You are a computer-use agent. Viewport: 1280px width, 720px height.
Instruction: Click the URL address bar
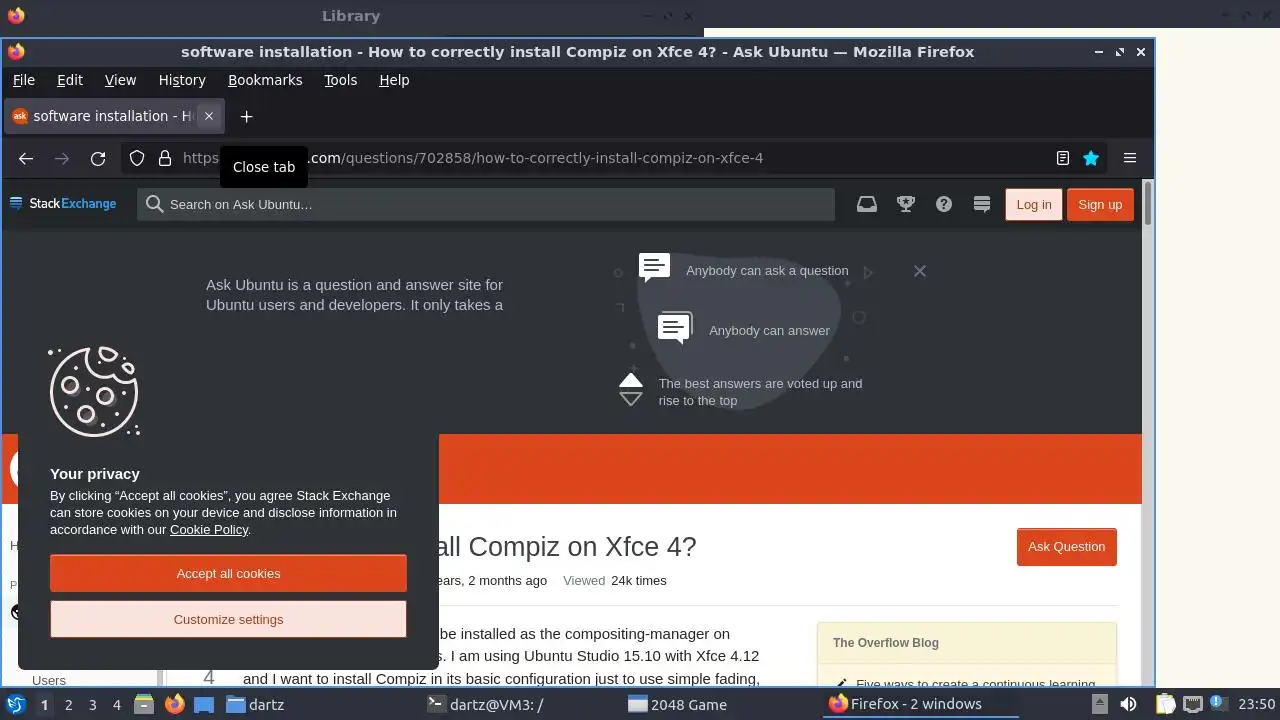tap(612, 158)
